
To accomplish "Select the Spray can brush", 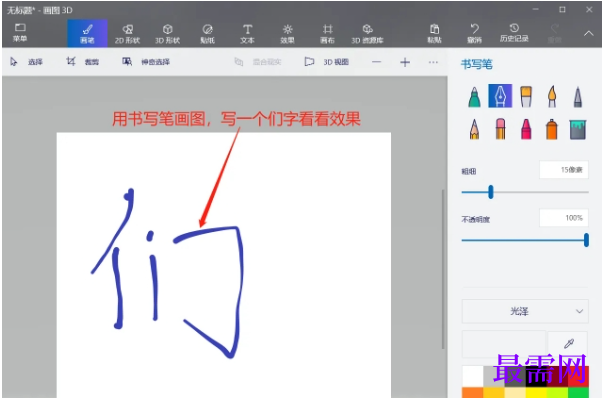I will (x=552, y=129).
